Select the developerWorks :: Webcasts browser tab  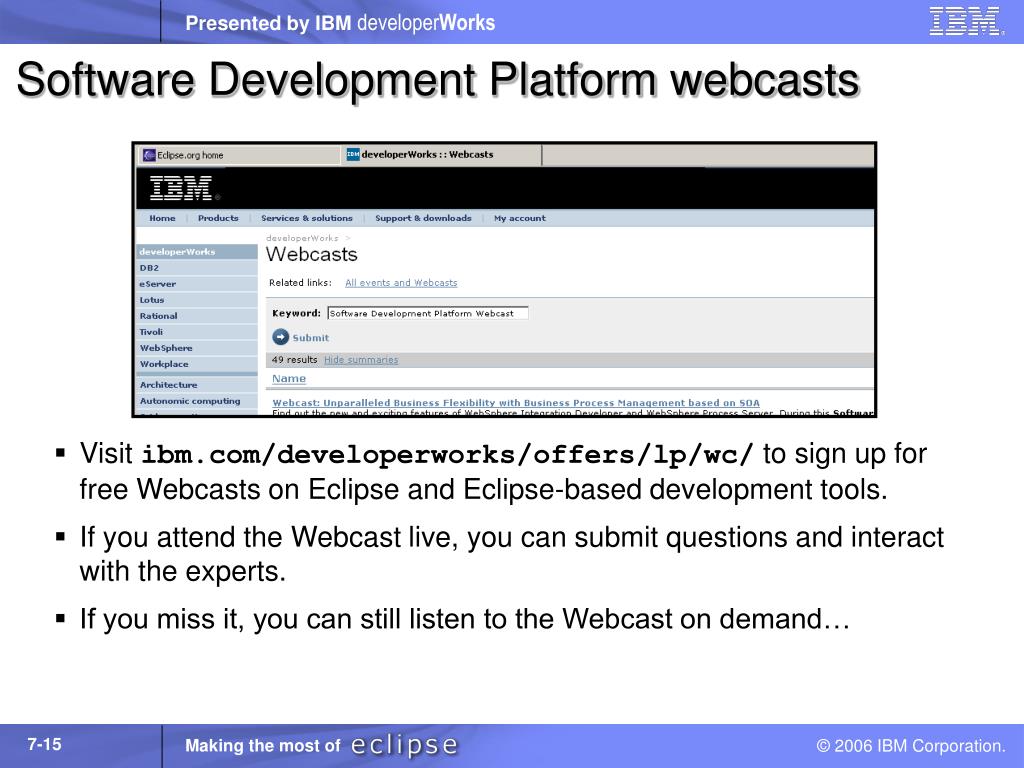[x=442, y=155]
